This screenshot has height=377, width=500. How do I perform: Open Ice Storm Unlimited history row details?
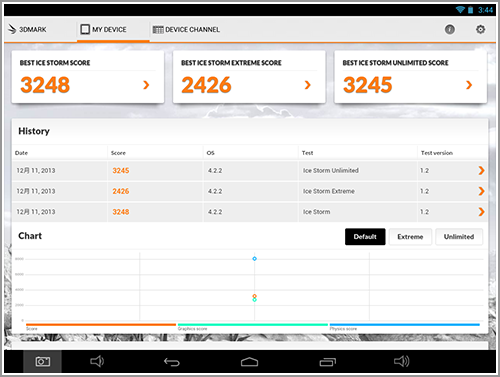pyautogui.click(x=250, y=171)
